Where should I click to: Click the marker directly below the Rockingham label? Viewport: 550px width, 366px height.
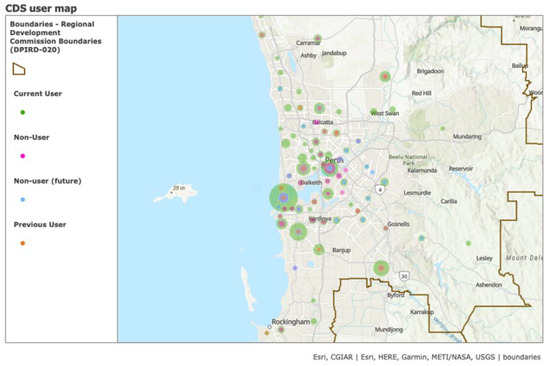[281, 330]
